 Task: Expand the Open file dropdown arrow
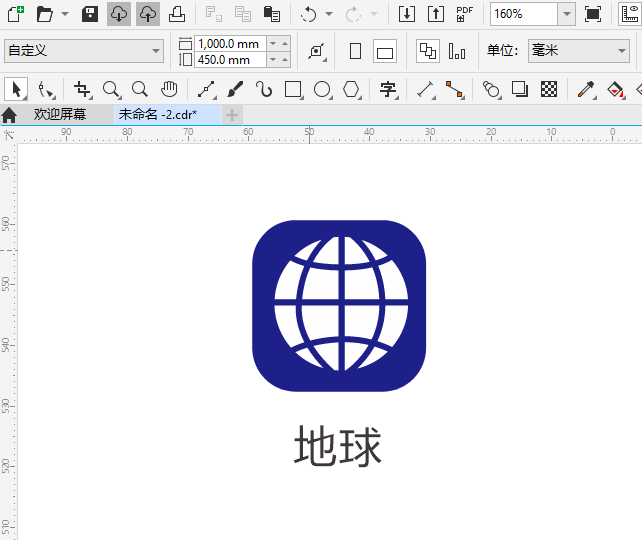65,14
